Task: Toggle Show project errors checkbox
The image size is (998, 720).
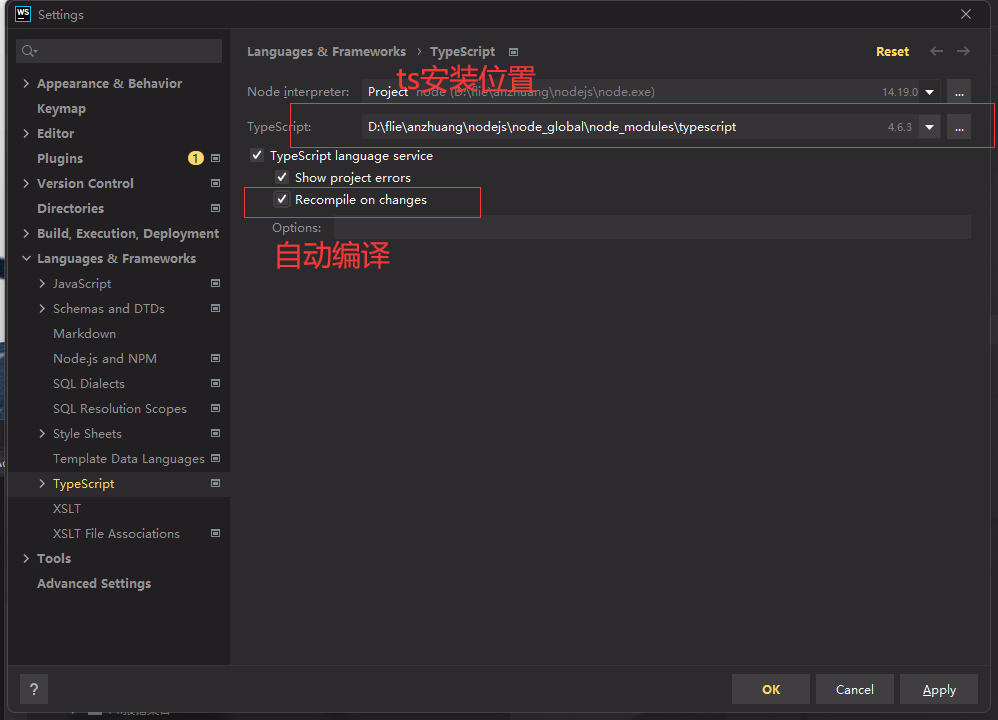Action: click(x=282, y=177)
